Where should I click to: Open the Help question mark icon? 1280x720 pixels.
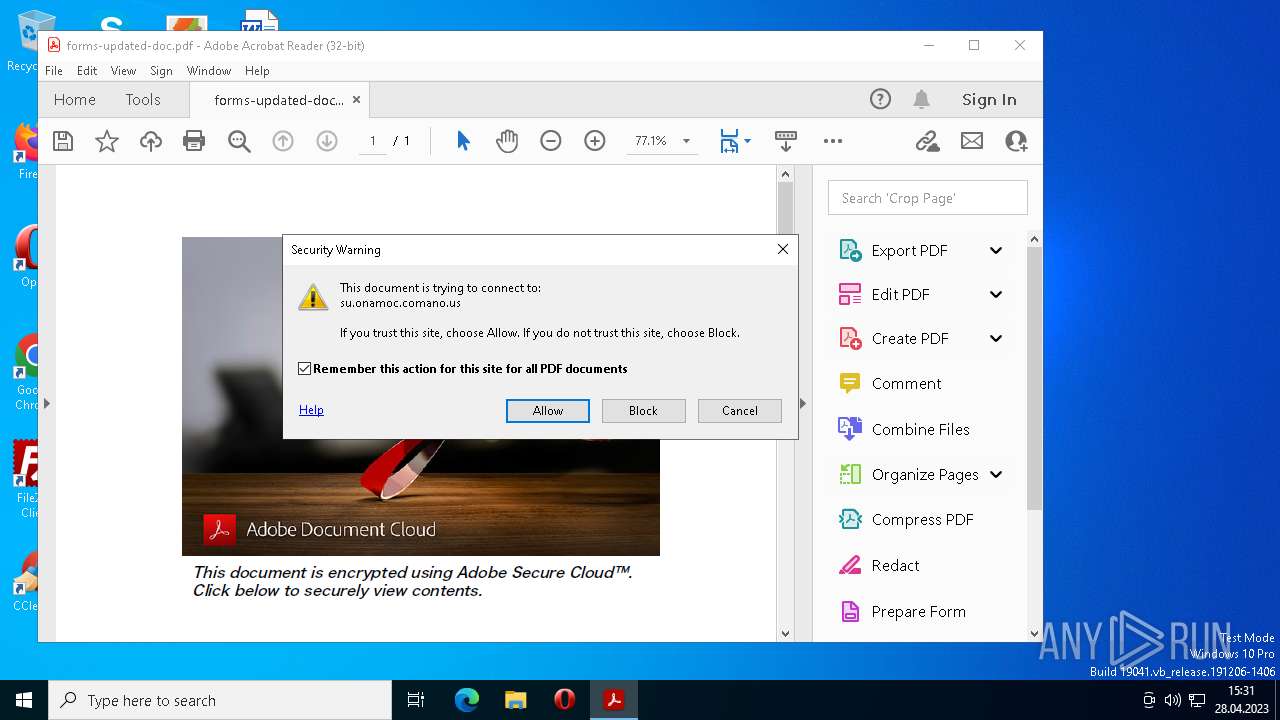click(x=880, y=99)
